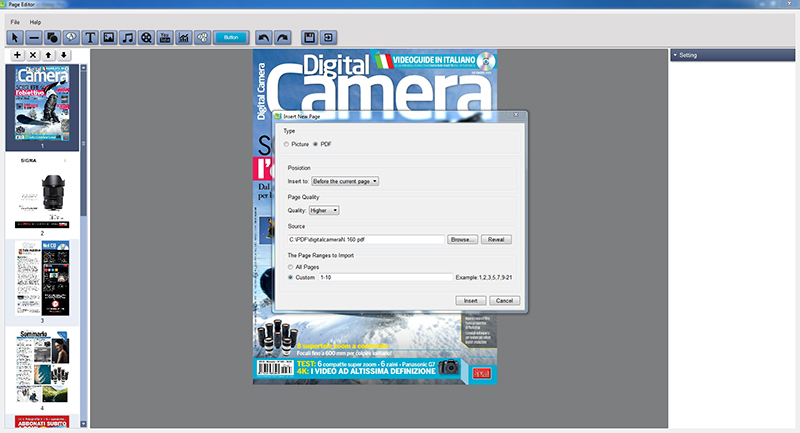Viewport: 800px width, 433px height.
Task: Select the callout bubble tool
Action: coord(71,37)
